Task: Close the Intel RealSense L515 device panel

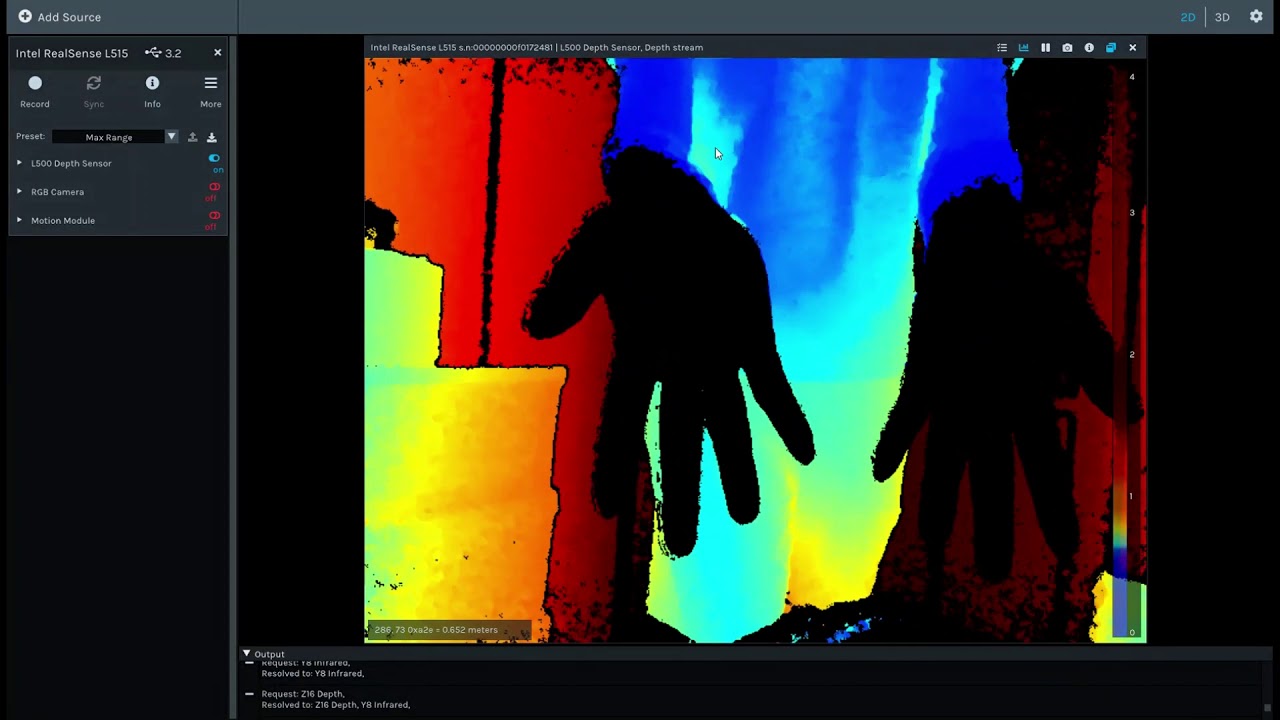Action: pyautogui.click(x=217, y=53)
